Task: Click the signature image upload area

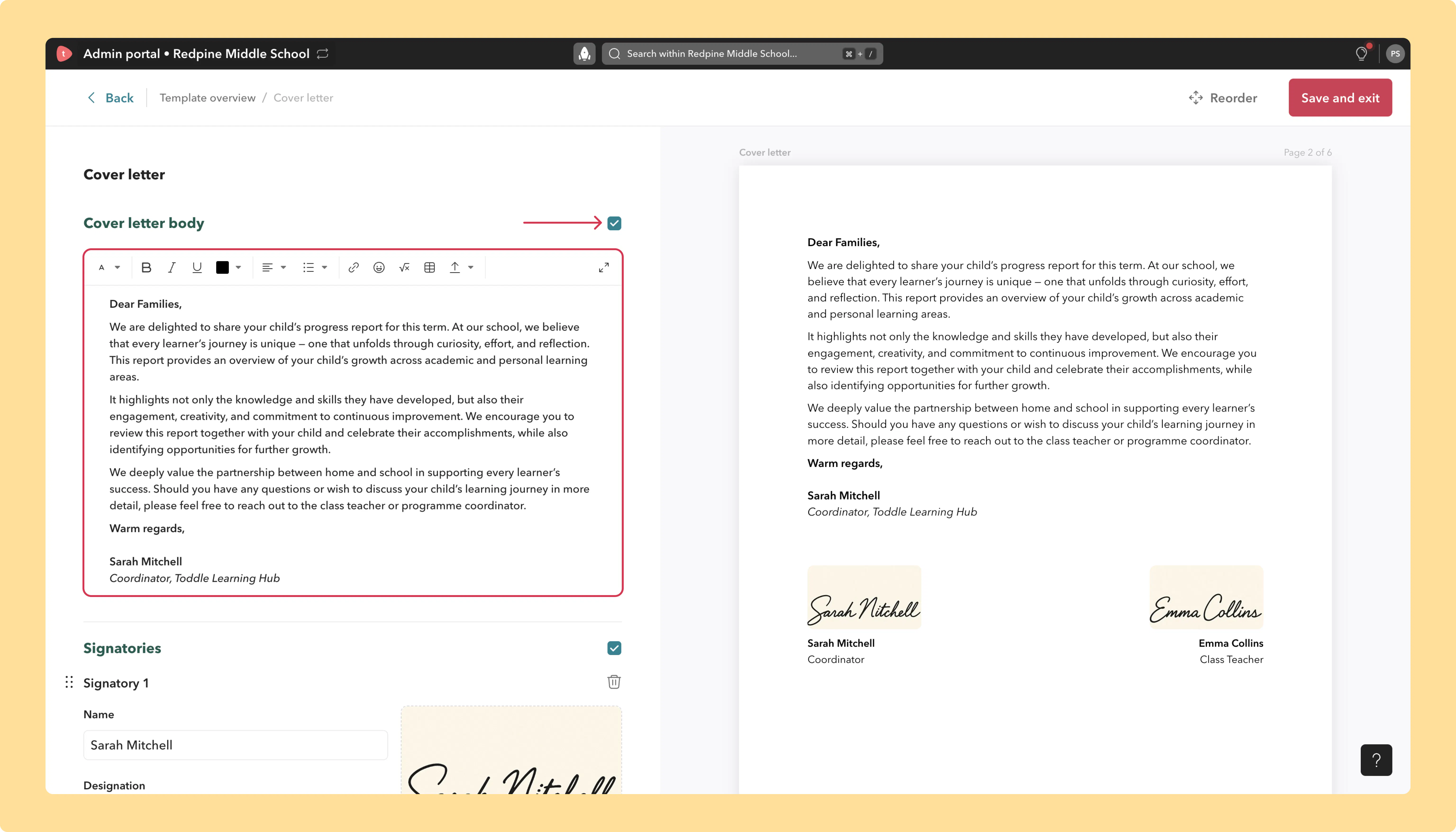Action: click(x=511, y=750)
